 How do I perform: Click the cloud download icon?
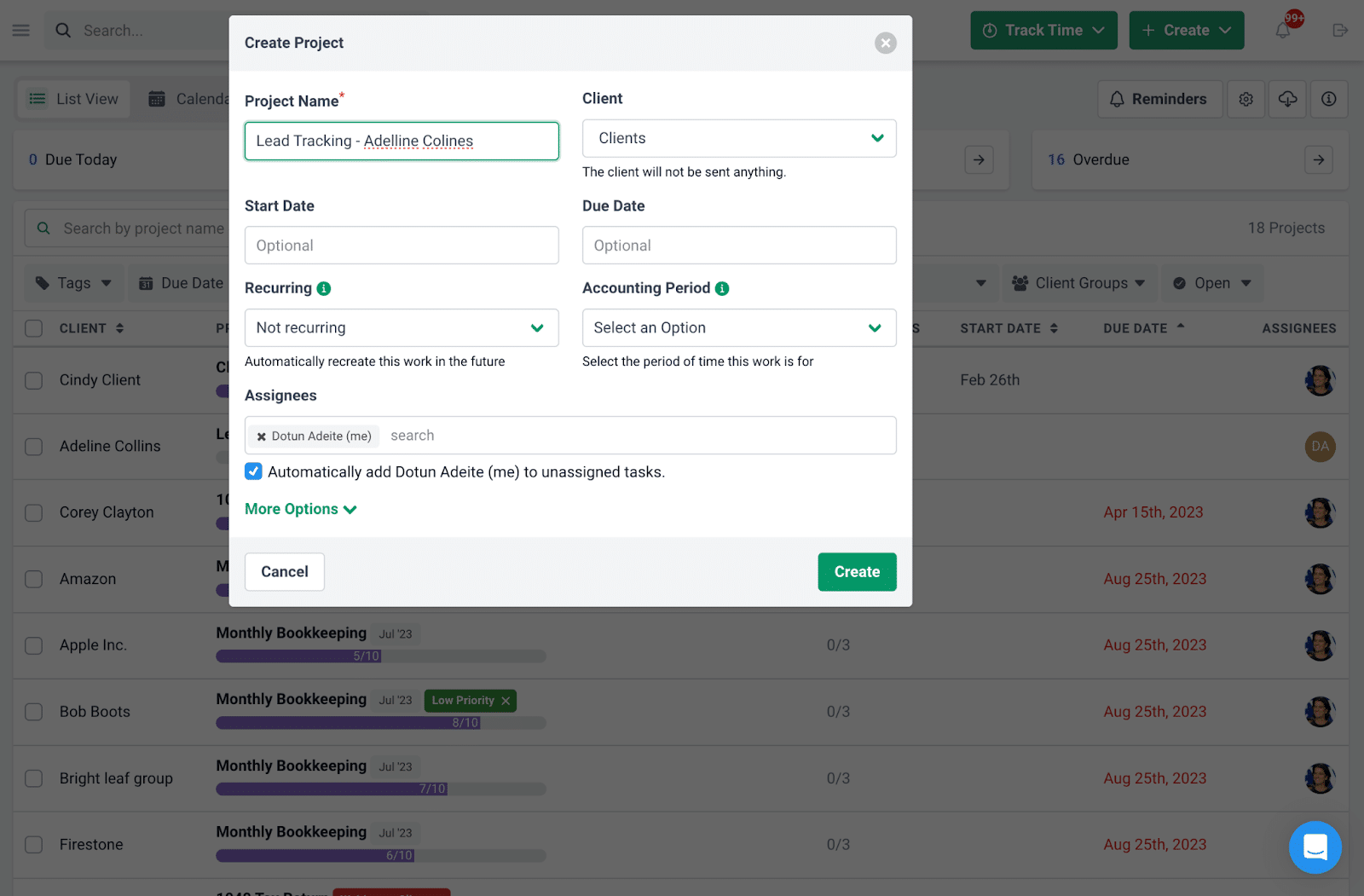tap(1287, 99)
